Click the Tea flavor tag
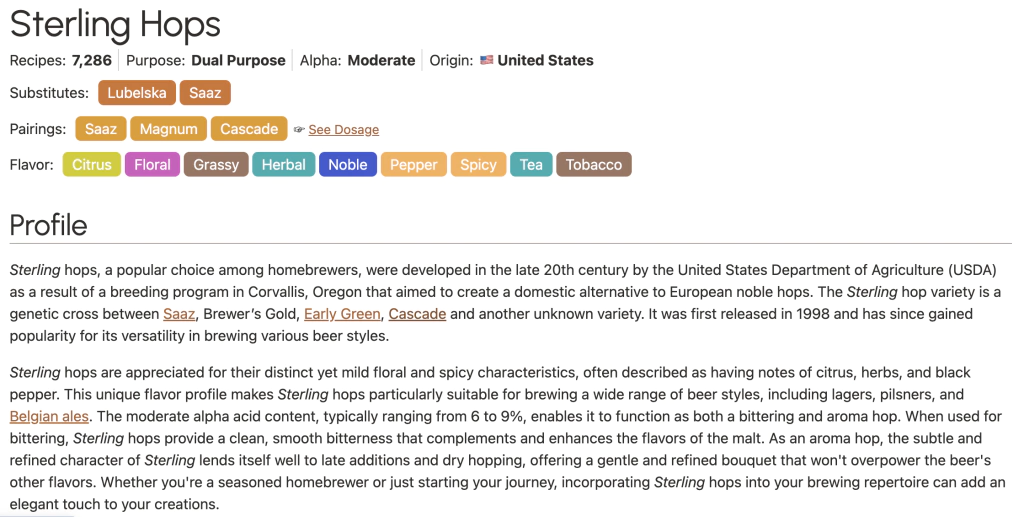This screenshot has height=517, width=1024. 531,165
